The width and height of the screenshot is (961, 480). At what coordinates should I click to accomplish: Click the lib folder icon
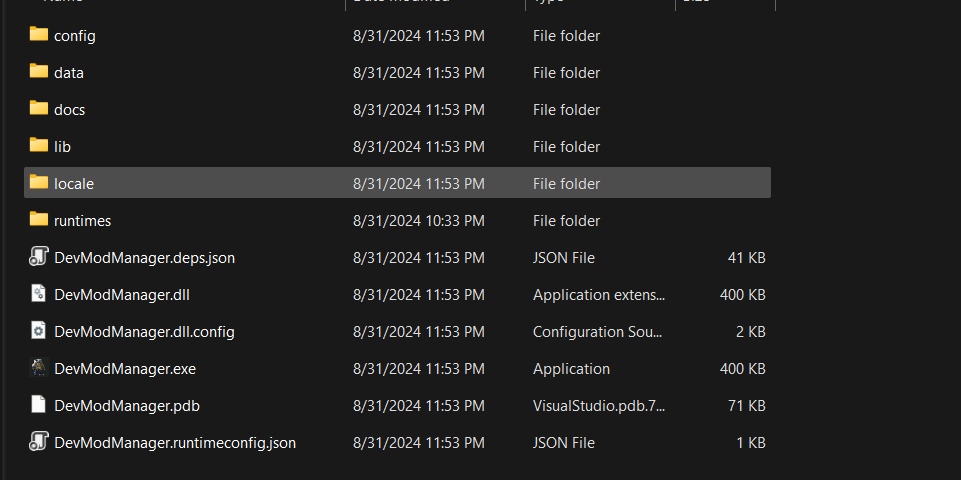pos(39,145)
